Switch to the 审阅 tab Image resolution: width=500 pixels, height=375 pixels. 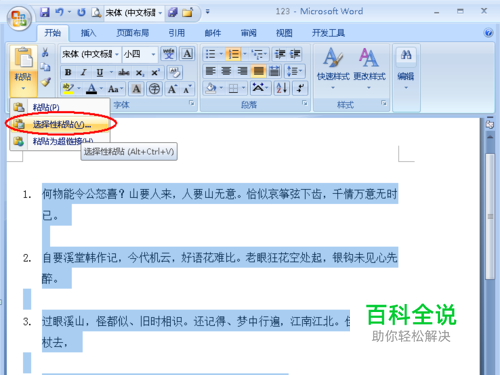tap(248, 33)
